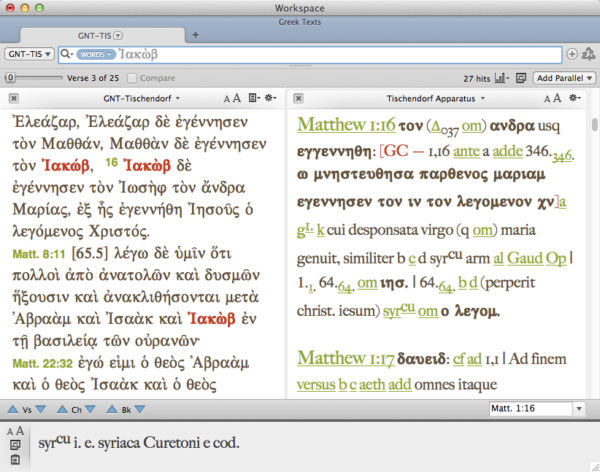
Task: Close the GNT-Tischendorf pane
Action: point(14,98)
